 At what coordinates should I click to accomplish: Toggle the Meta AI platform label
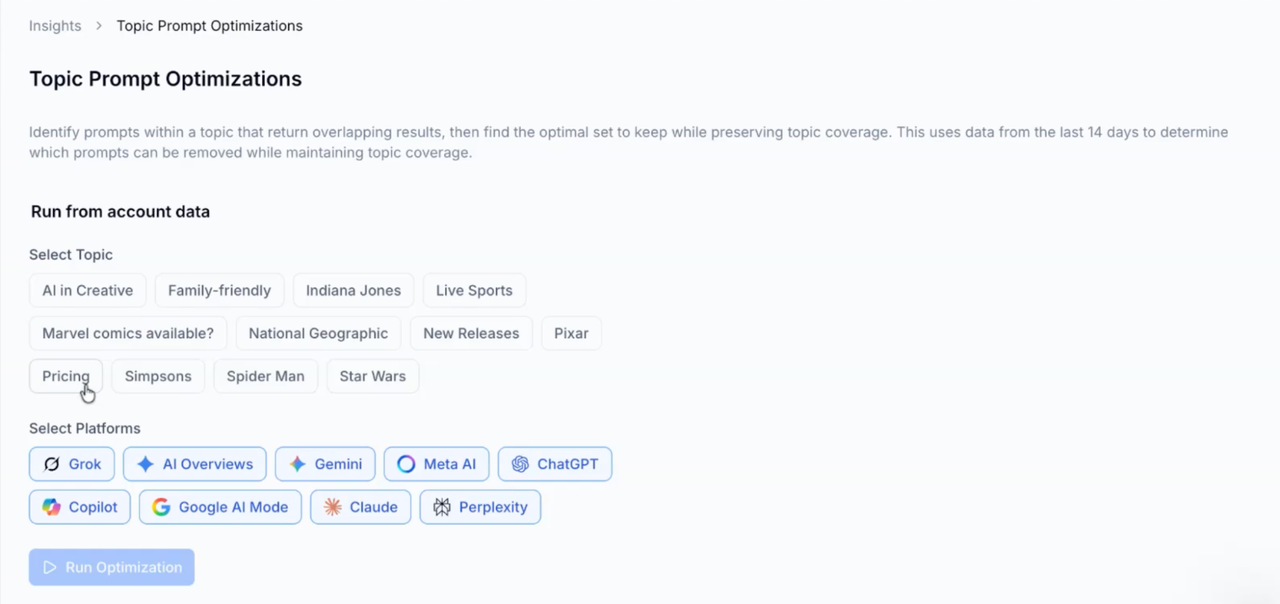pos(450,464)
